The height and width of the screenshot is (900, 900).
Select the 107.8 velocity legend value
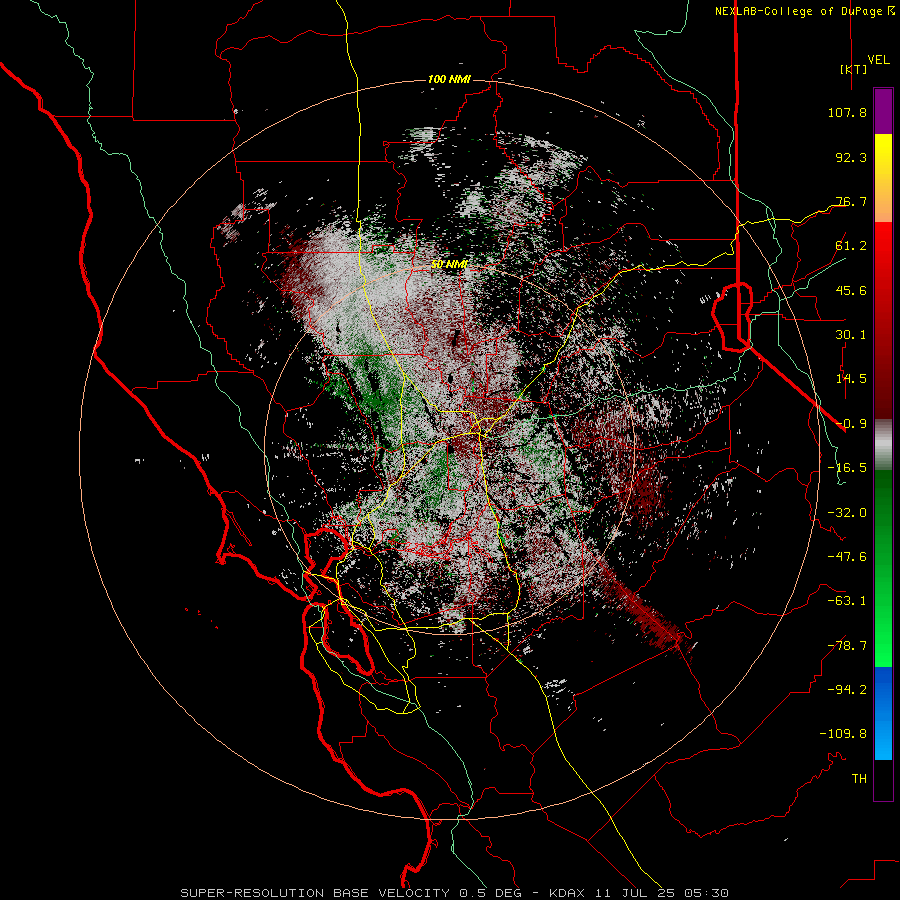(847, 112)
